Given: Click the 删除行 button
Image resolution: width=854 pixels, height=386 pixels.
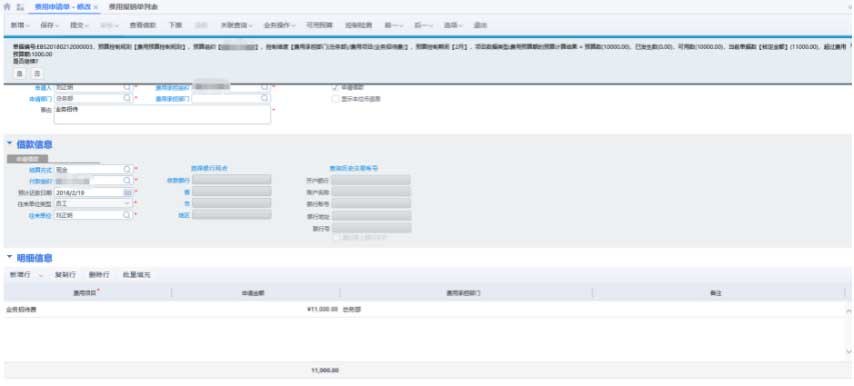Looking at the screenshot, I should tap(99, 275).
